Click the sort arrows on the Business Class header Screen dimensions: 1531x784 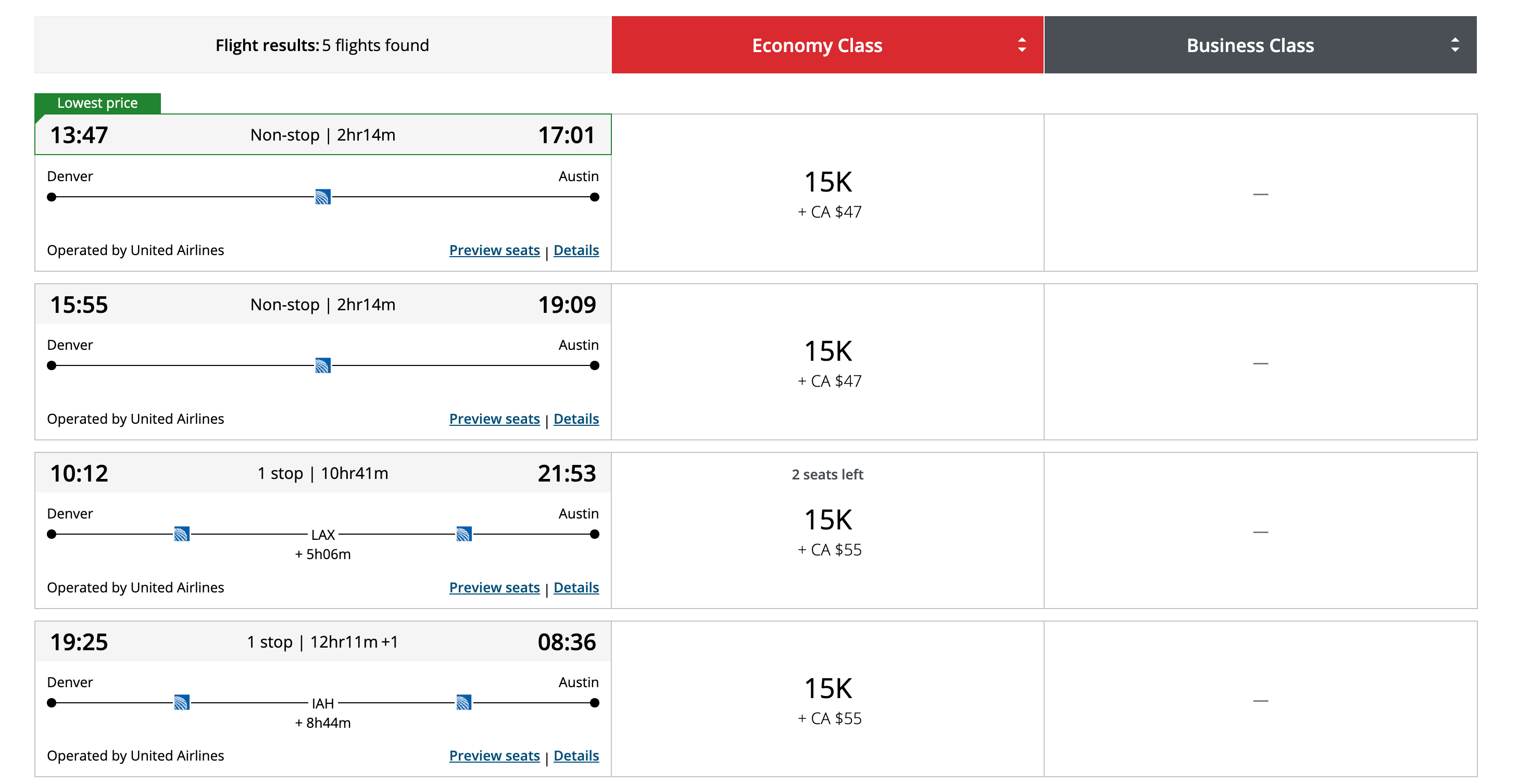[1454, 45]
